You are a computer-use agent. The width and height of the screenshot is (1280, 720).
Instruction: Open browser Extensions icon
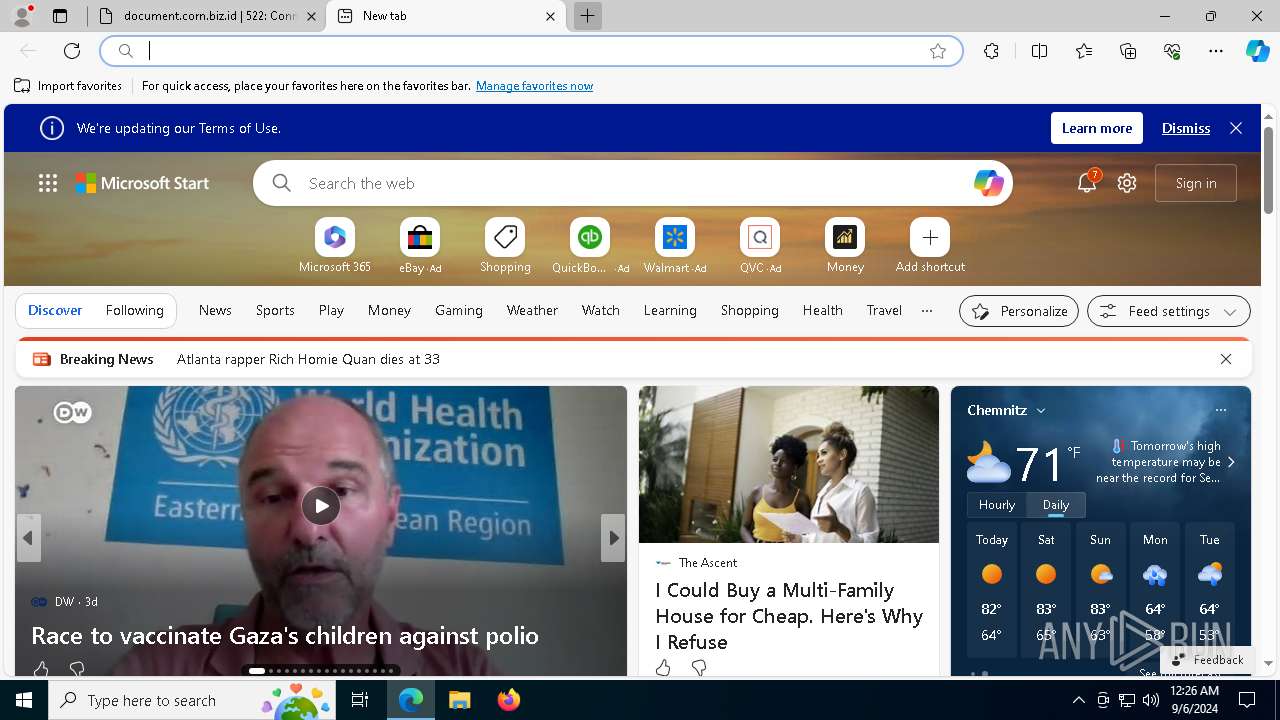coord(991,51)
